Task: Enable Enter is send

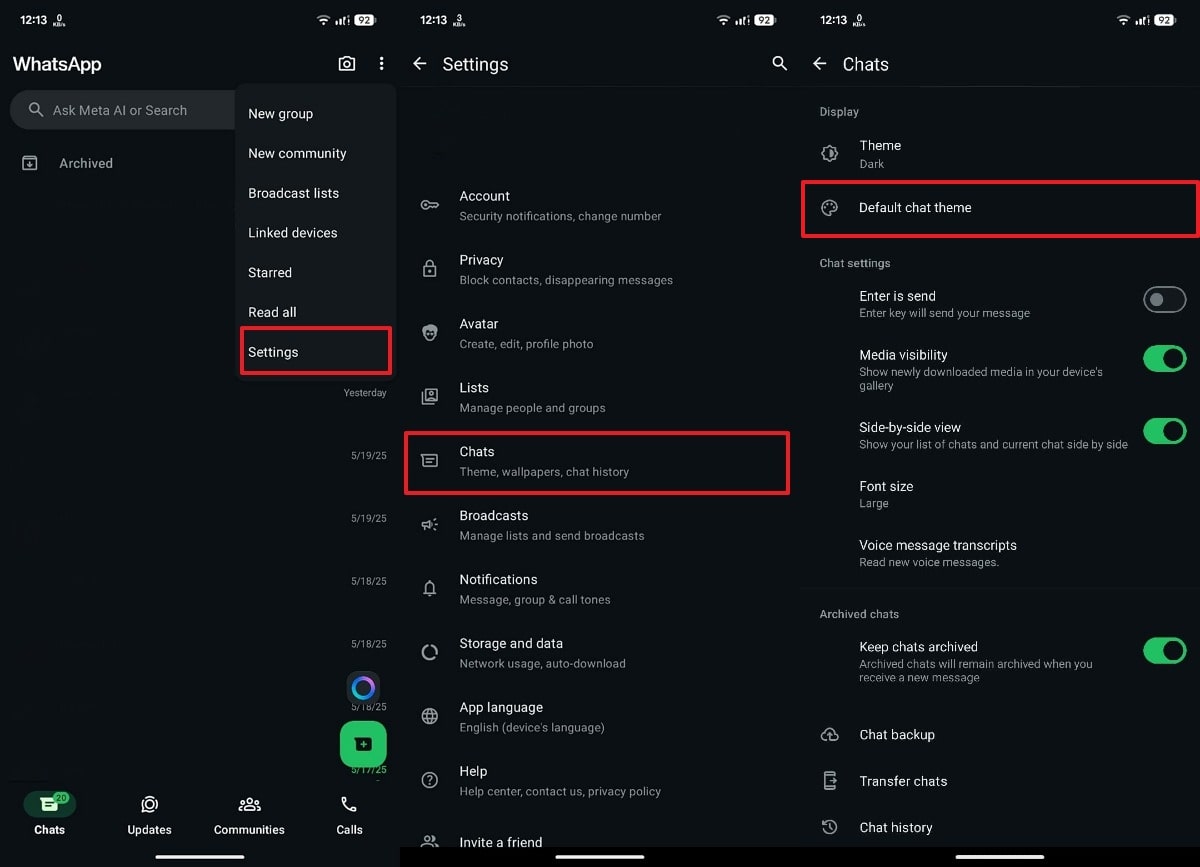Action: tap(1164, 299)
